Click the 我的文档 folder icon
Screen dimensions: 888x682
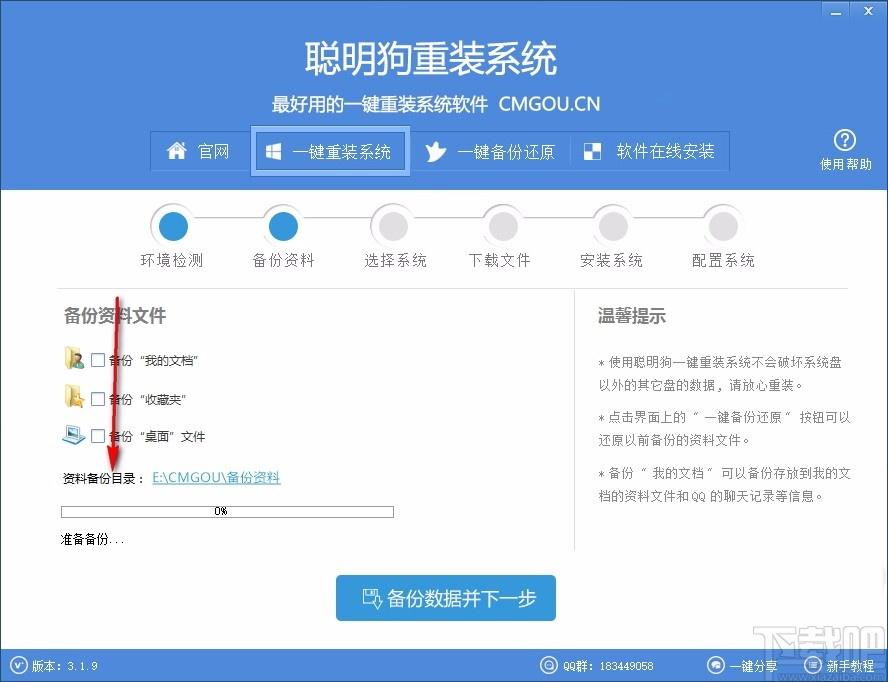(74, 359)
